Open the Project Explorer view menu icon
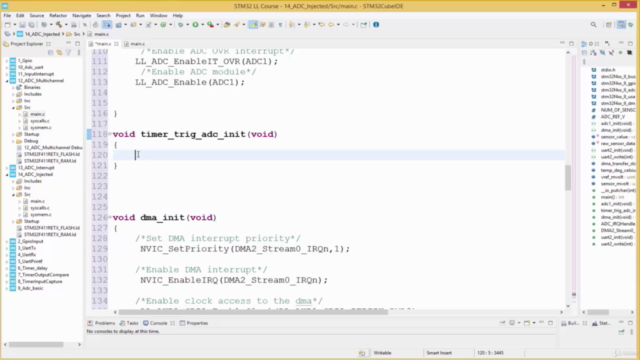The image size is (640, 360). tap(78, 52)
